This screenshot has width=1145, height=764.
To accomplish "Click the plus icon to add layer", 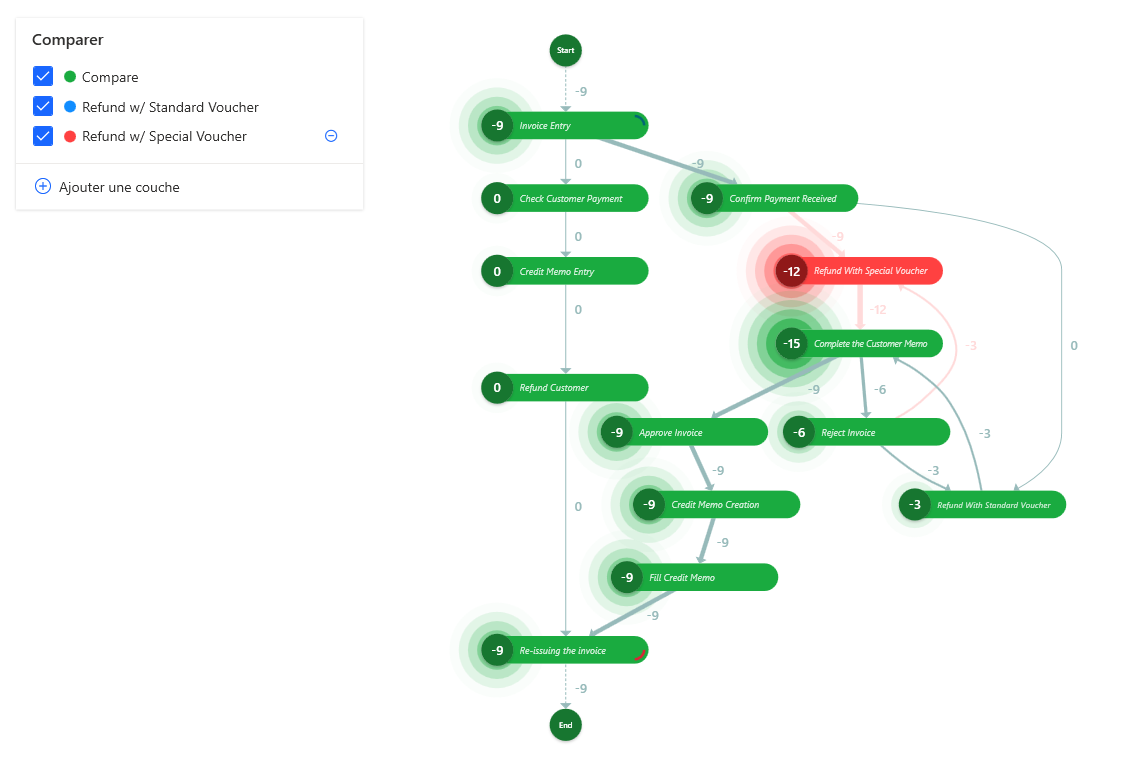I will pyautogui.click(x=43, y=187).
